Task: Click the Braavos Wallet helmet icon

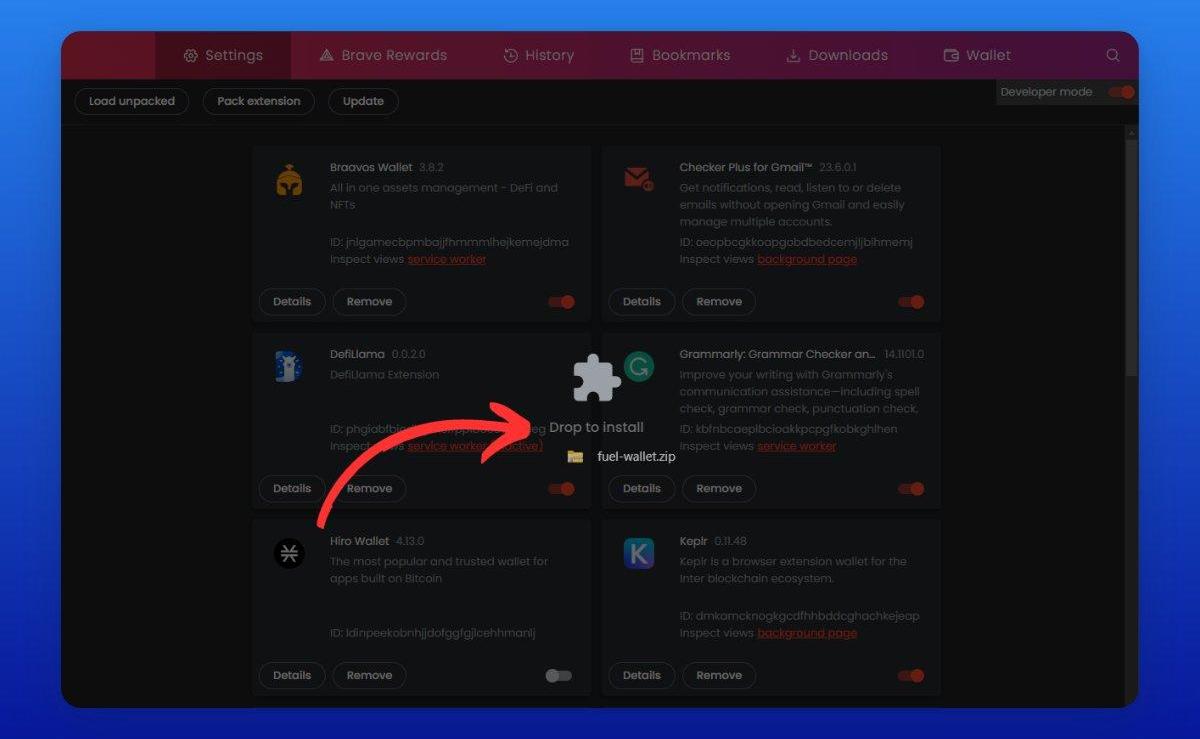Action: (x=289, y=180)
